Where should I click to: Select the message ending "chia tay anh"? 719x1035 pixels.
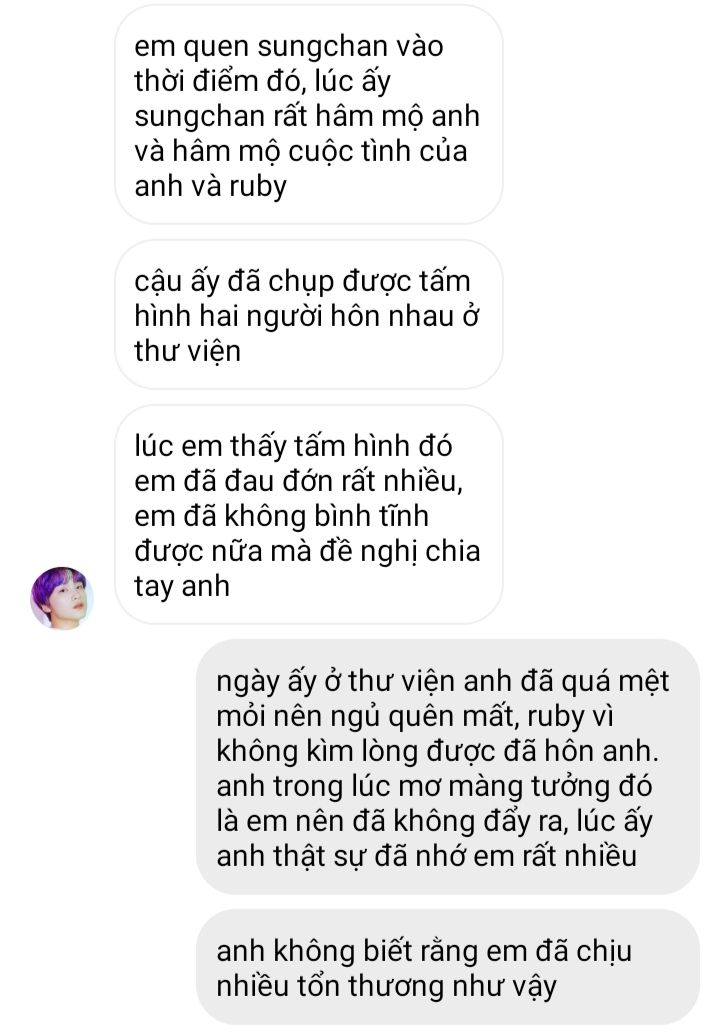point(308,515)
